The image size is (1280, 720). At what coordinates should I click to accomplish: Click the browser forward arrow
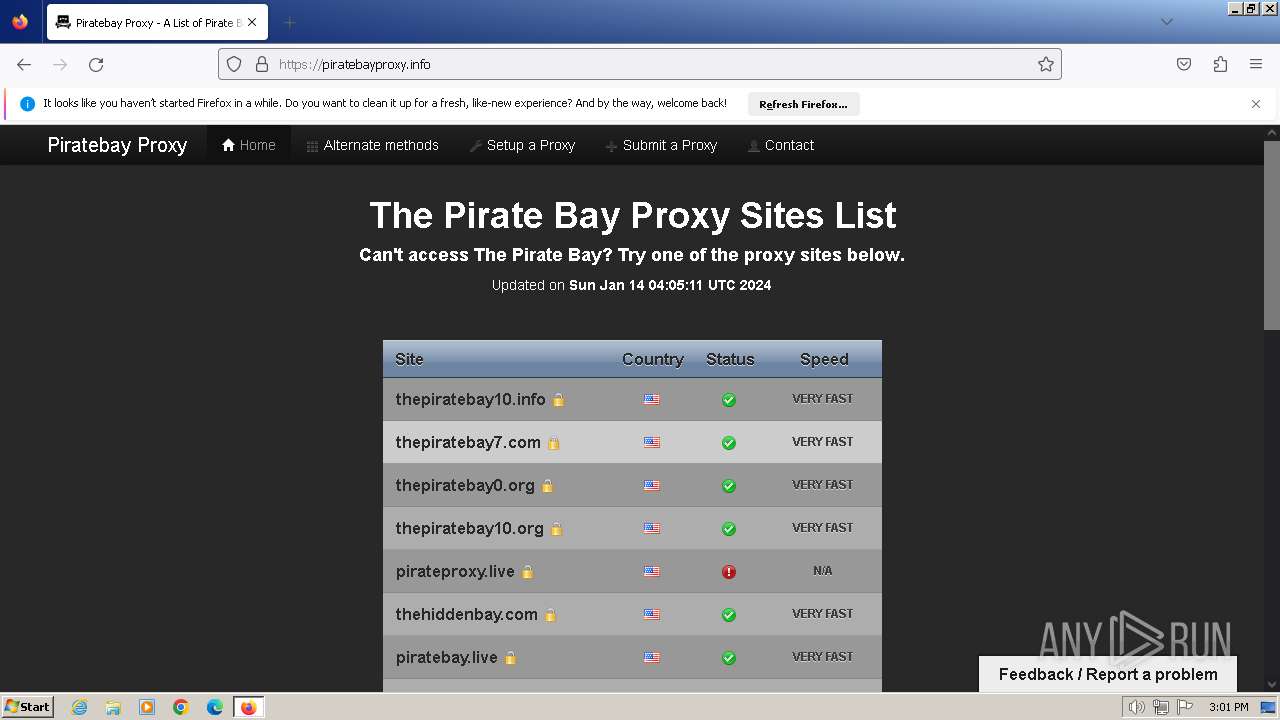point(60,64)
